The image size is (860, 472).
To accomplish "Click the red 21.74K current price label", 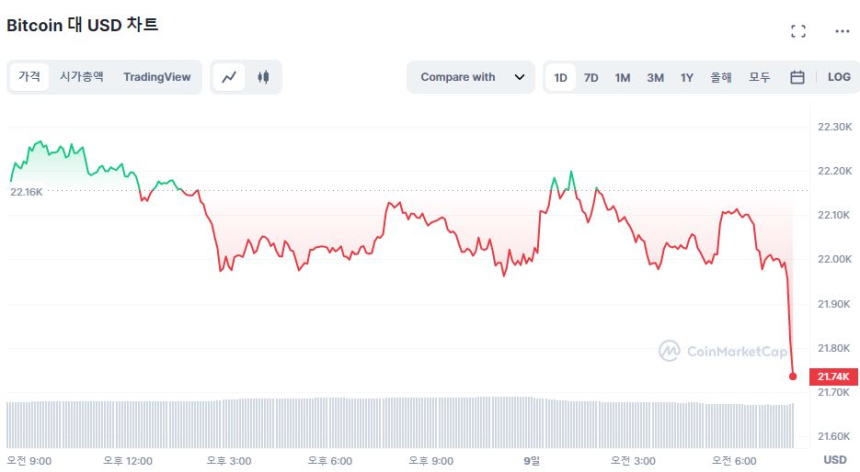I will click(x=832, y=377).
